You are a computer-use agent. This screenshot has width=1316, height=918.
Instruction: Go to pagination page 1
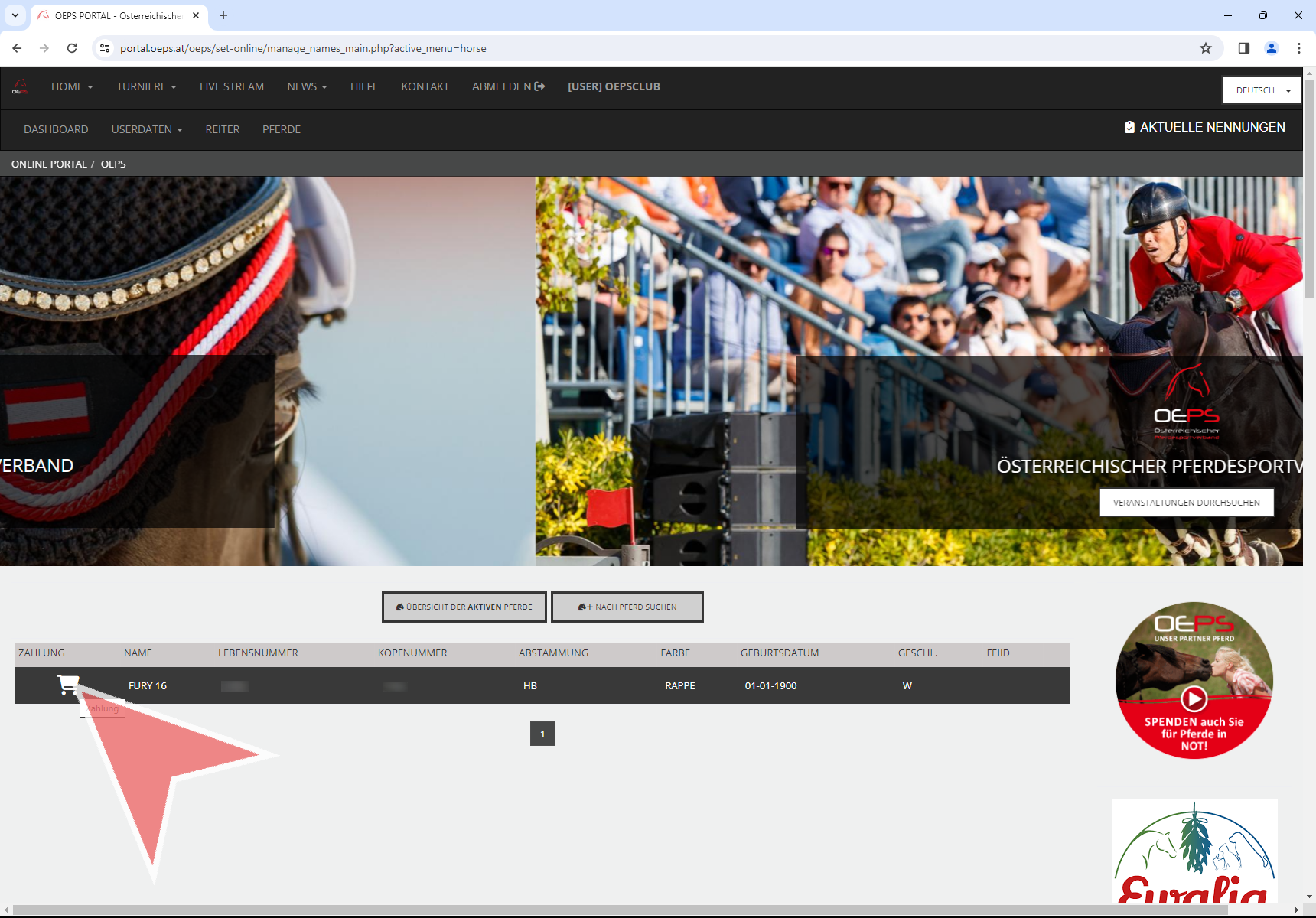(x=542, y=734)
